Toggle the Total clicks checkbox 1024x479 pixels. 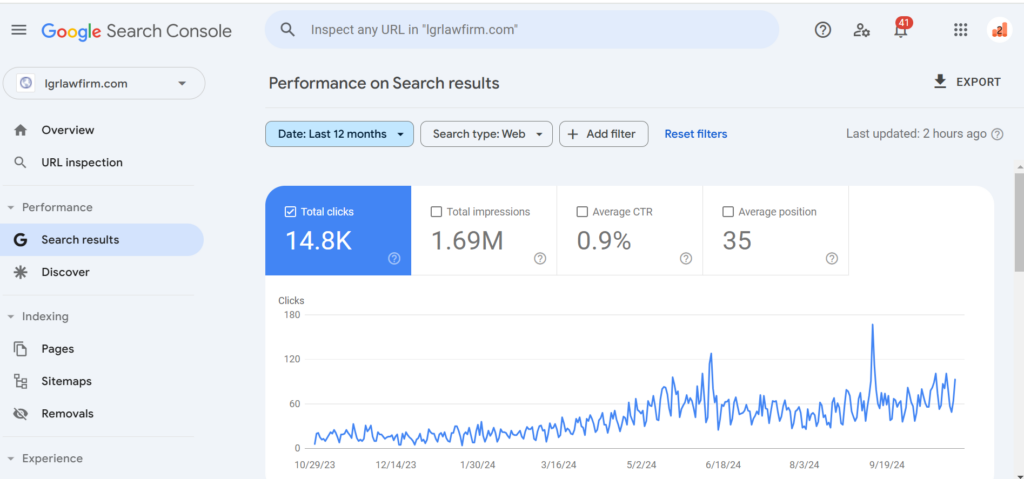291,212
